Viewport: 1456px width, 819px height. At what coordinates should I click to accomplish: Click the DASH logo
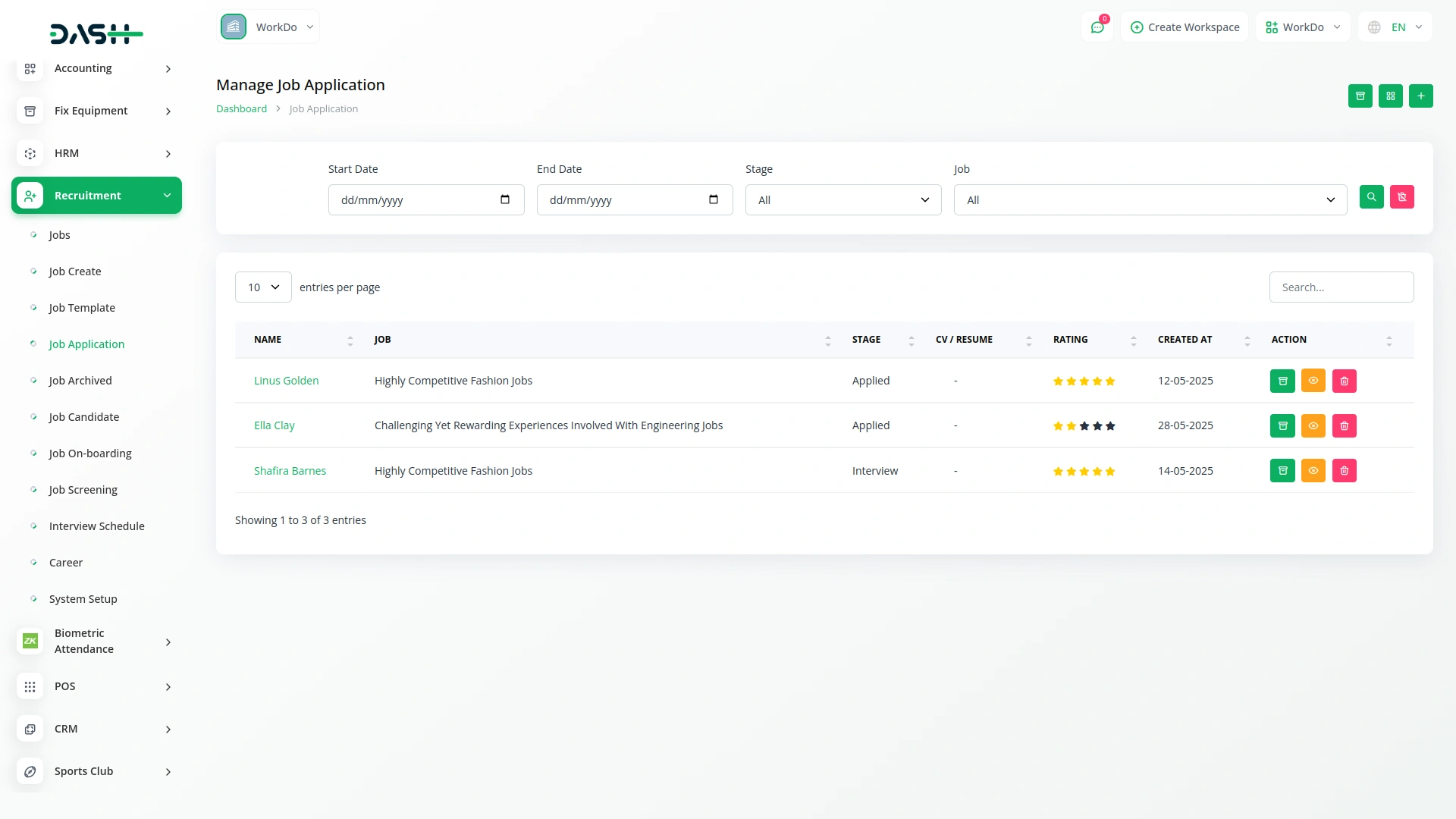click(96, 33)
